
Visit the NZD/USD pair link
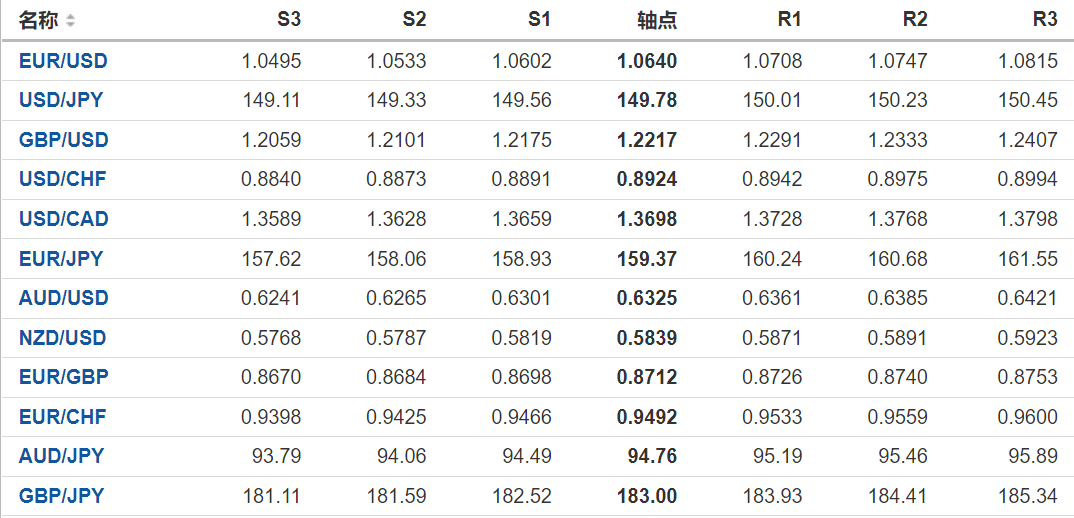pyautogui.click(x=63, y=338)
